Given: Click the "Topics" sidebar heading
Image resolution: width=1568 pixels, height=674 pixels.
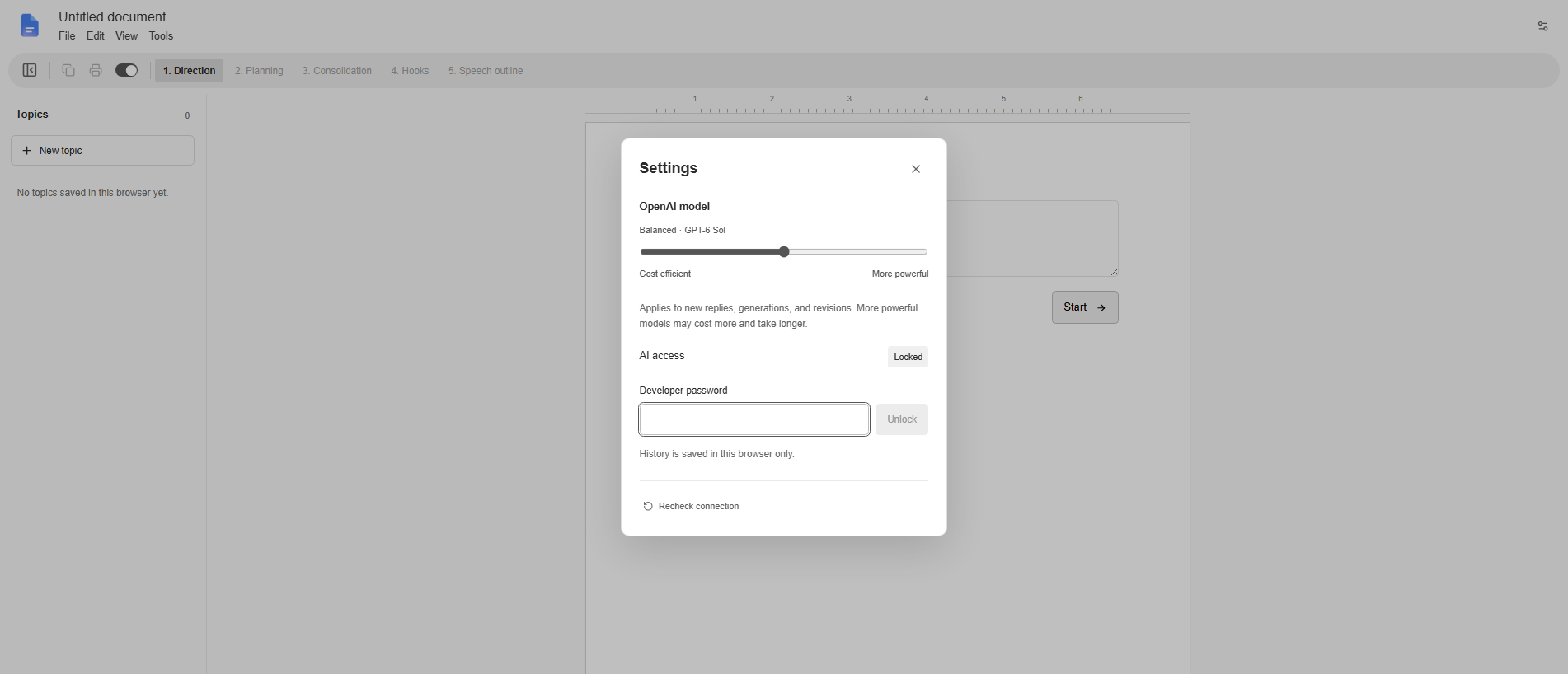Looking at the screenshot, I should tap(32, 114).
